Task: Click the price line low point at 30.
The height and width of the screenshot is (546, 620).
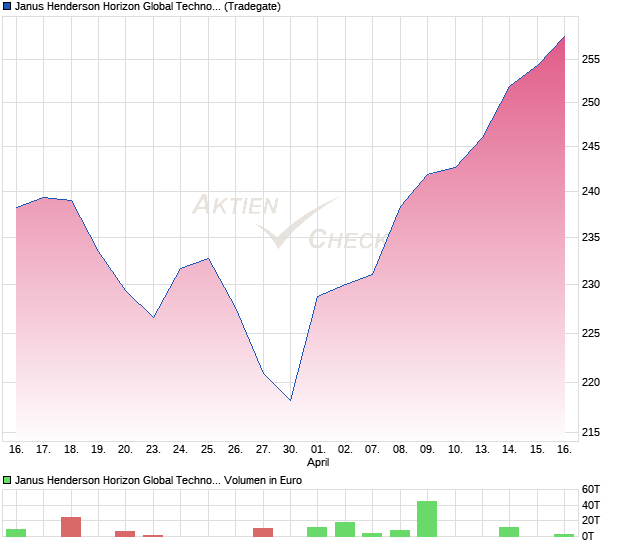Action: pyautogui.click(x=290, y=400)
